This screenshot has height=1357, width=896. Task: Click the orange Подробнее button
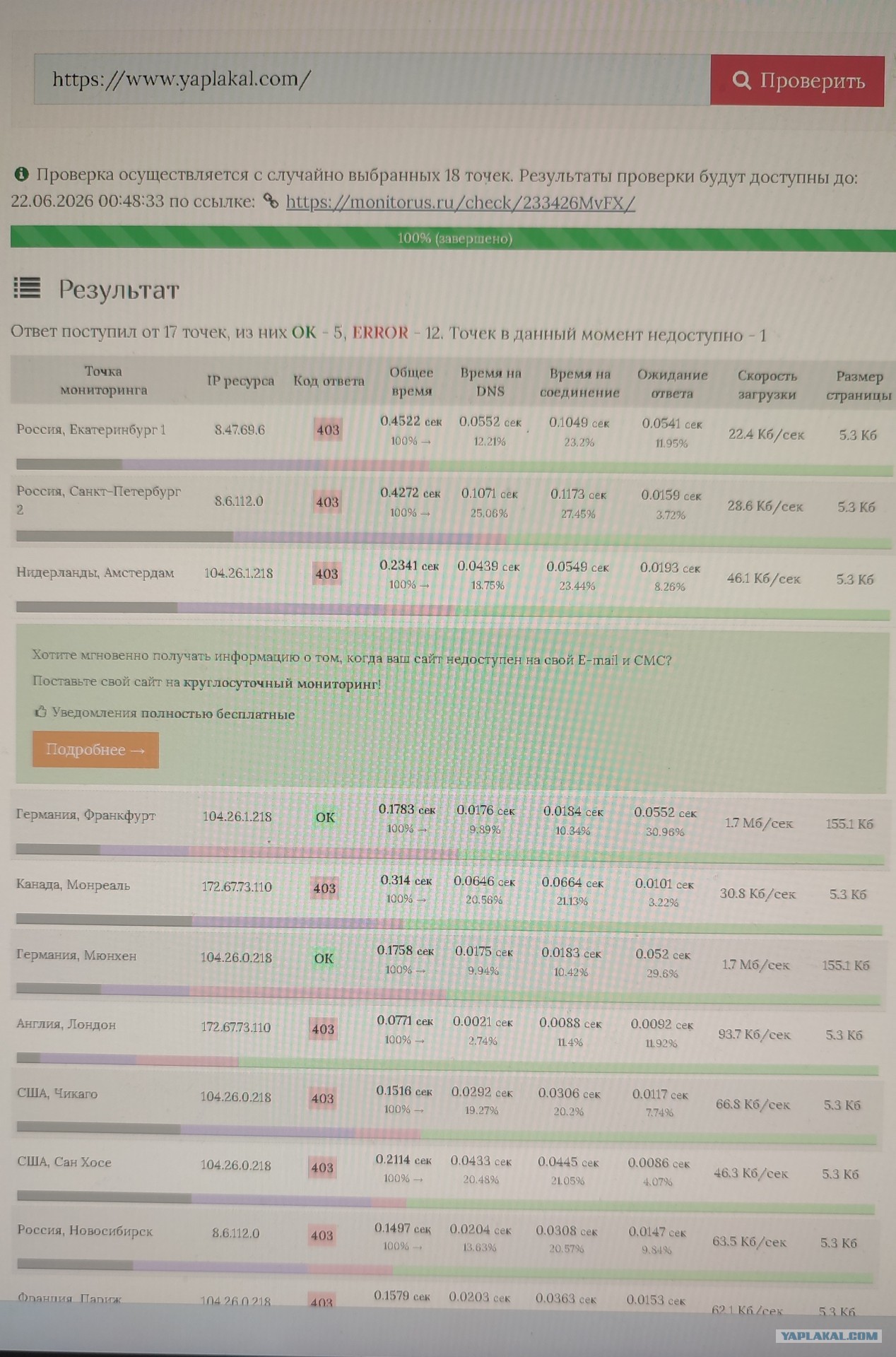click(95, 750)
